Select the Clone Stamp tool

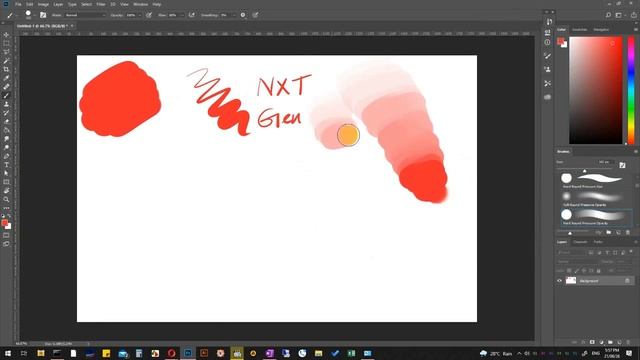coord(6,104)
